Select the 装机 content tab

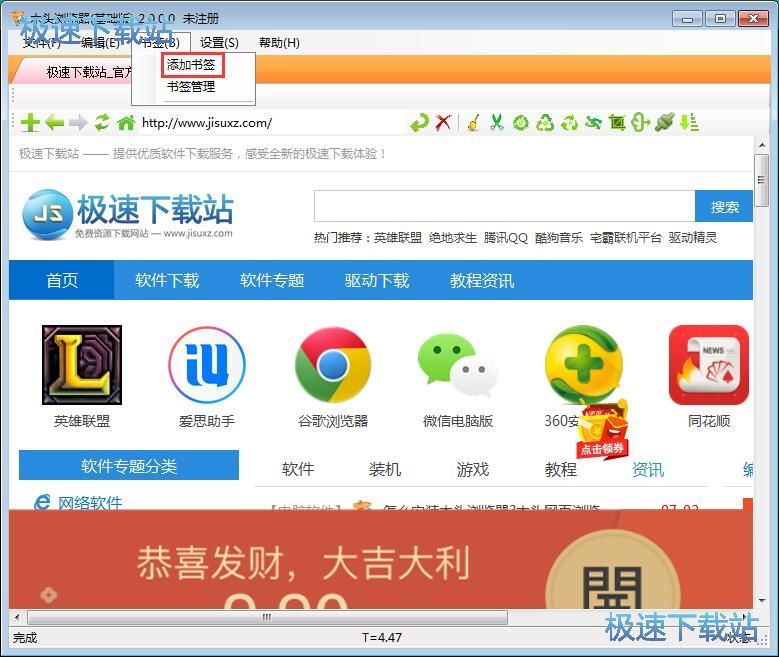pyautogui.click(x=385, y=469)
